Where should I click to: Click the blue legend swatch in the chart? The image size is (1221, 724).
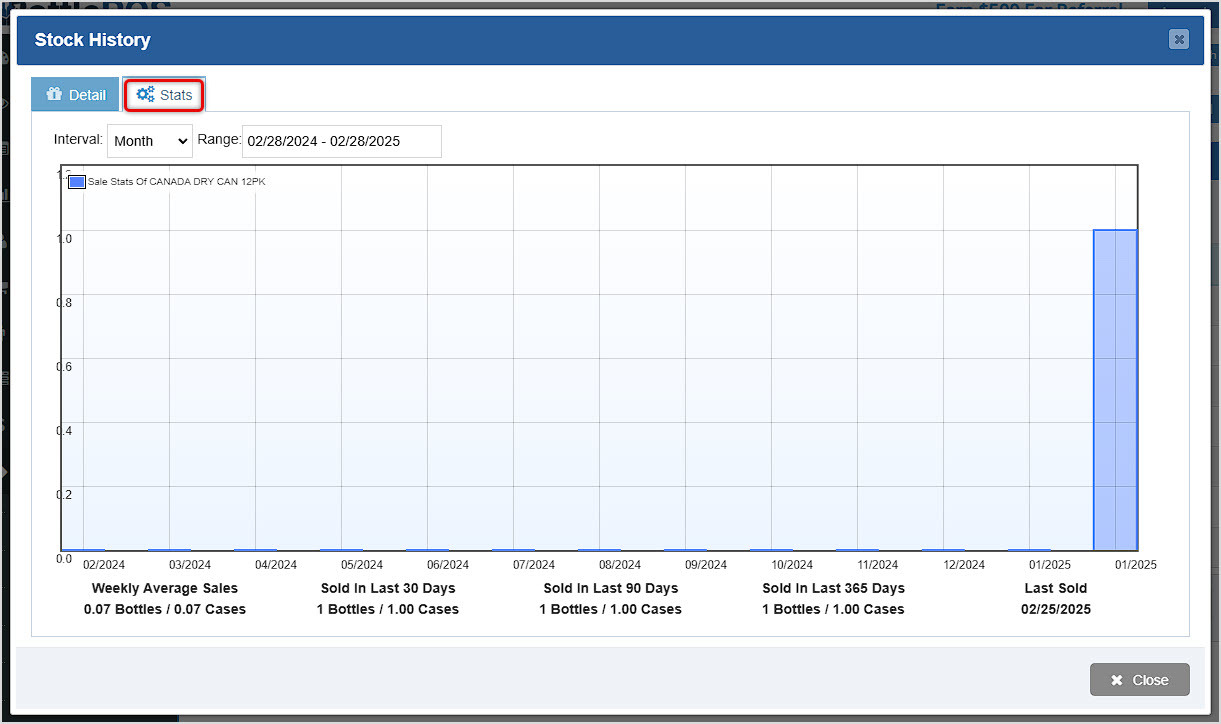point(75,181)
